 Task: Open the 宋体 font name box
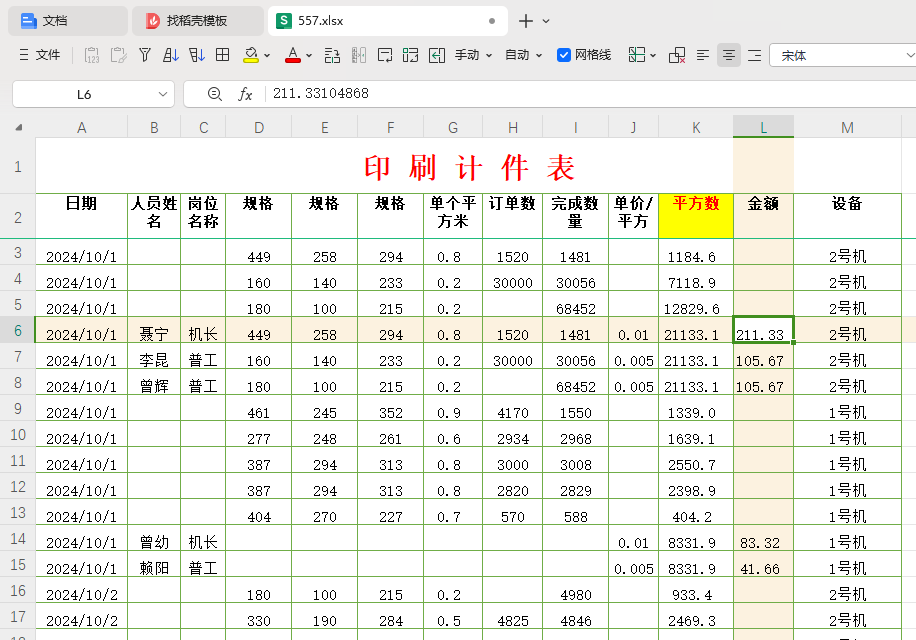[x=841, y=55]
